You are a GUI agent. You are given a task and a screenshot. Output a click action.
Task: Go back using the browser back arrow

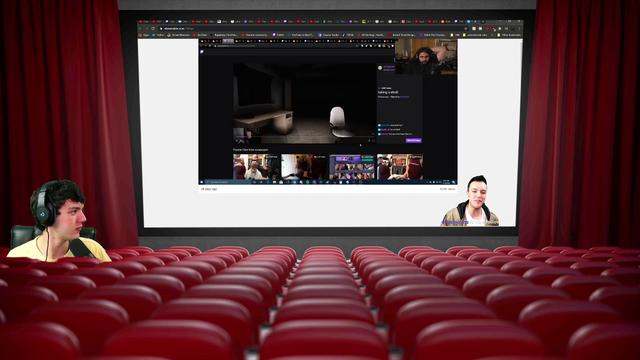(x=140, y=29)
